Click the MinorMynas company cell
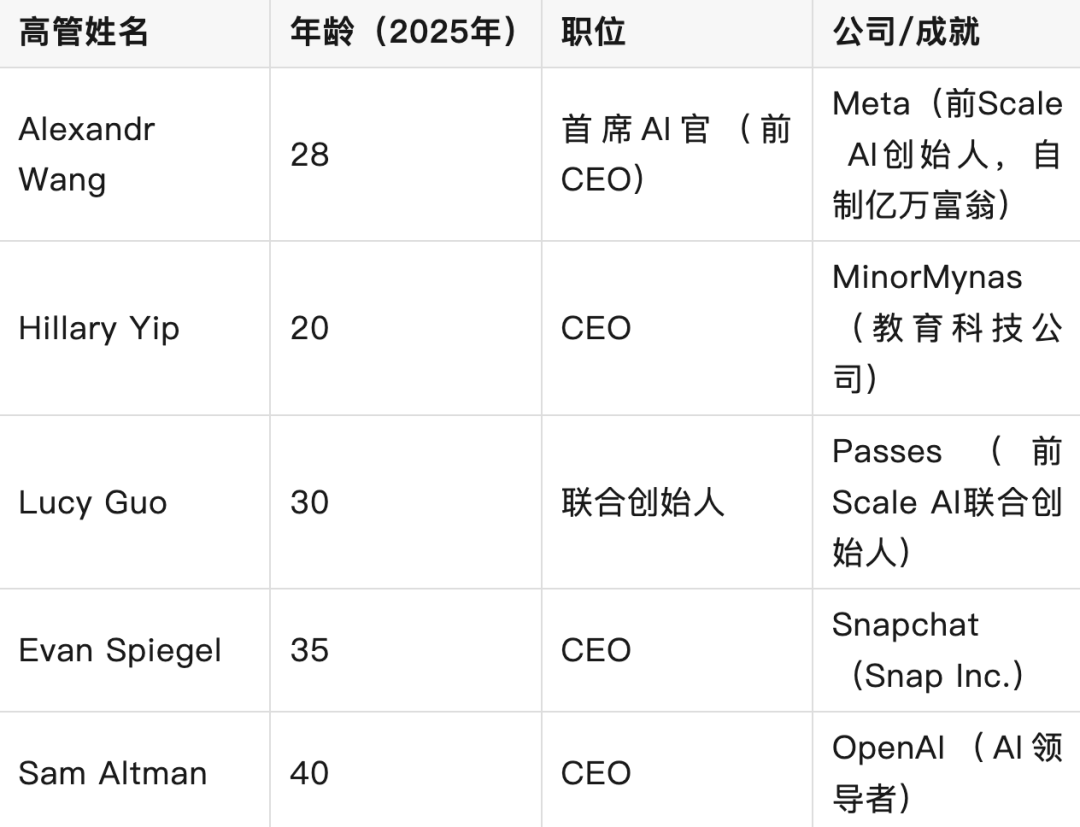This screenshot has height=827, width=1080. (946, 328)
